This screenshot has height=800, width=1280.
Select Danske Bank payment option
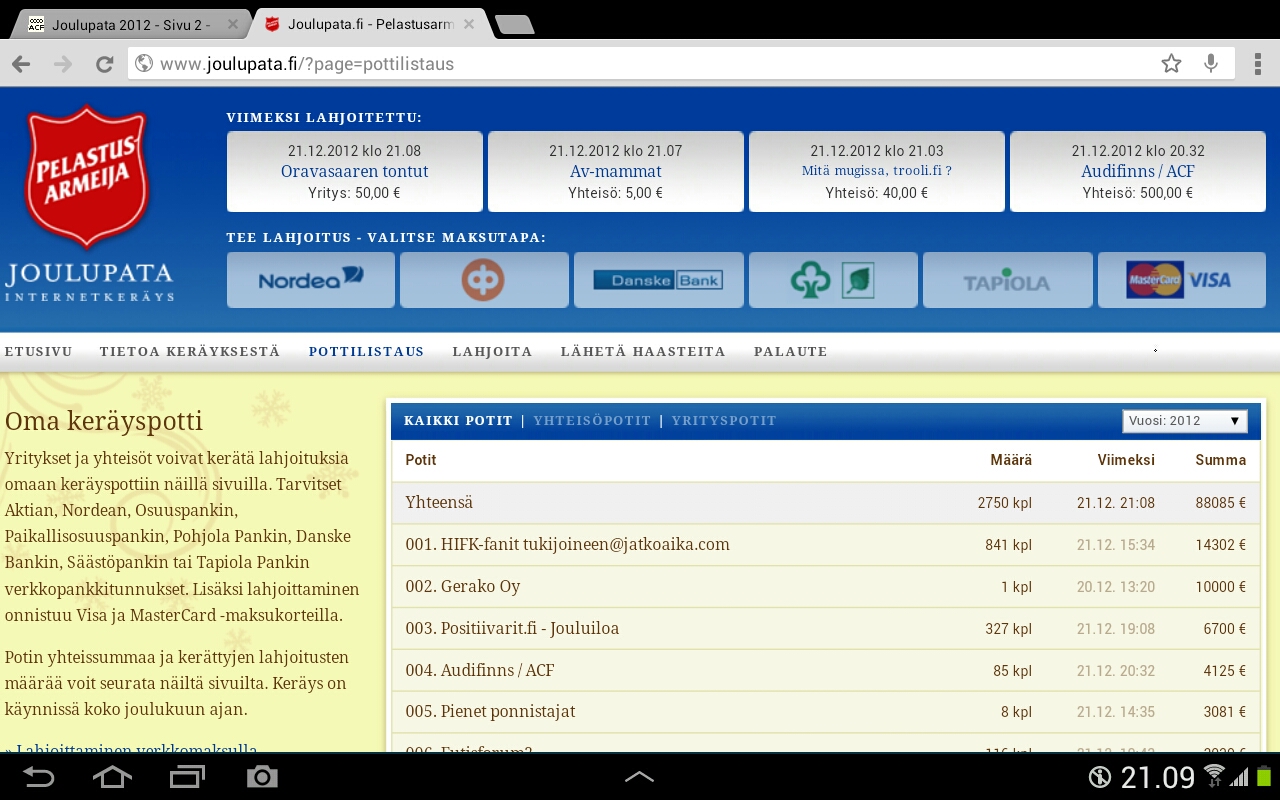coord(658,280)
